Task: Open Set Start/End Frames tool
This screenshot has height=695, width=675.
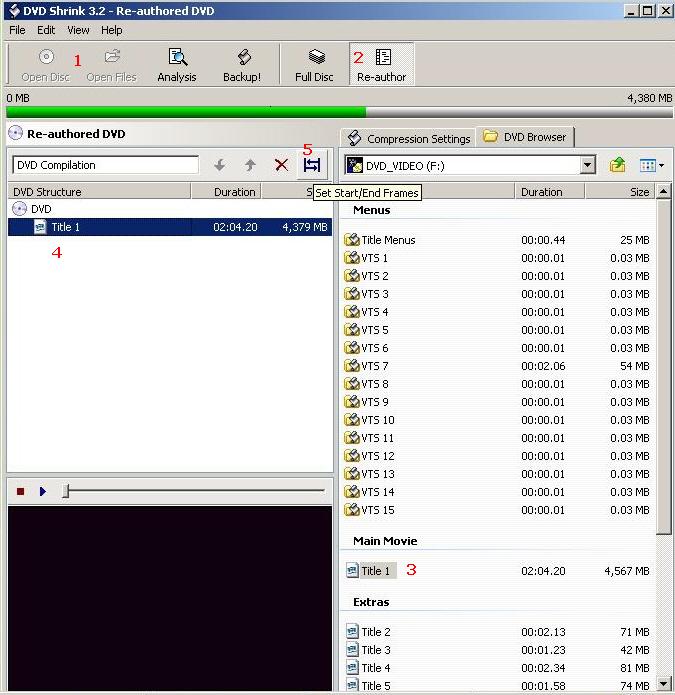Action: pyautogui.click(x=312, y=165)
